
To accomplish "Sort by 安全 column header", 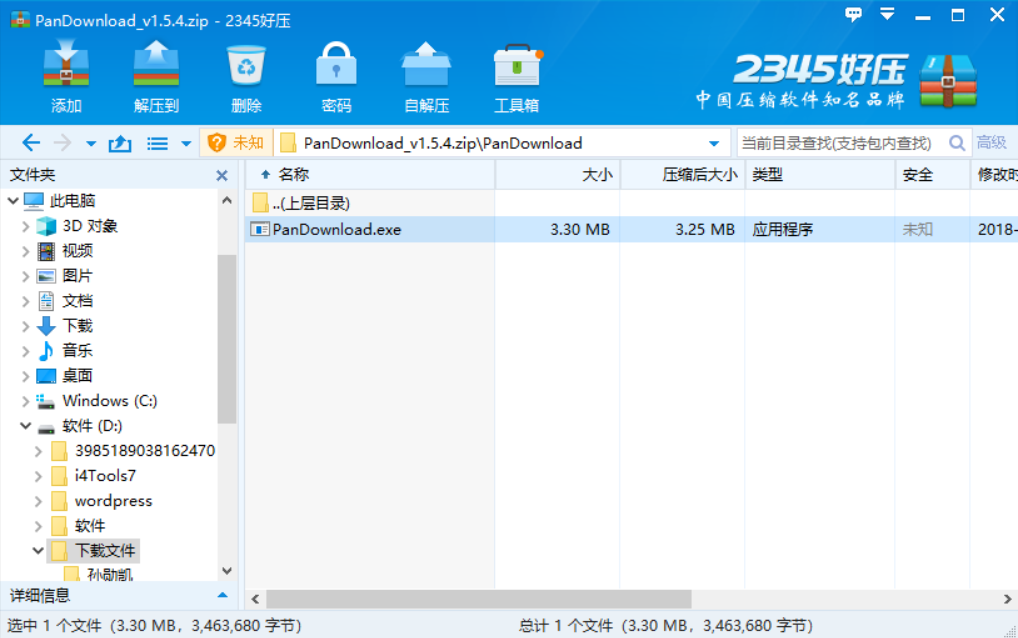I will pyautogui.click(x=933, y=175).
